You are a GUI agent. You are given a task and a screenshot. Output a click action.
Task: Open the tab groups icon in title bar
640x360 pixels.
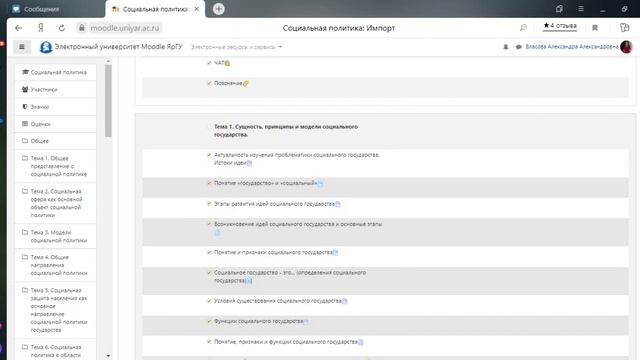pos(559,9)
